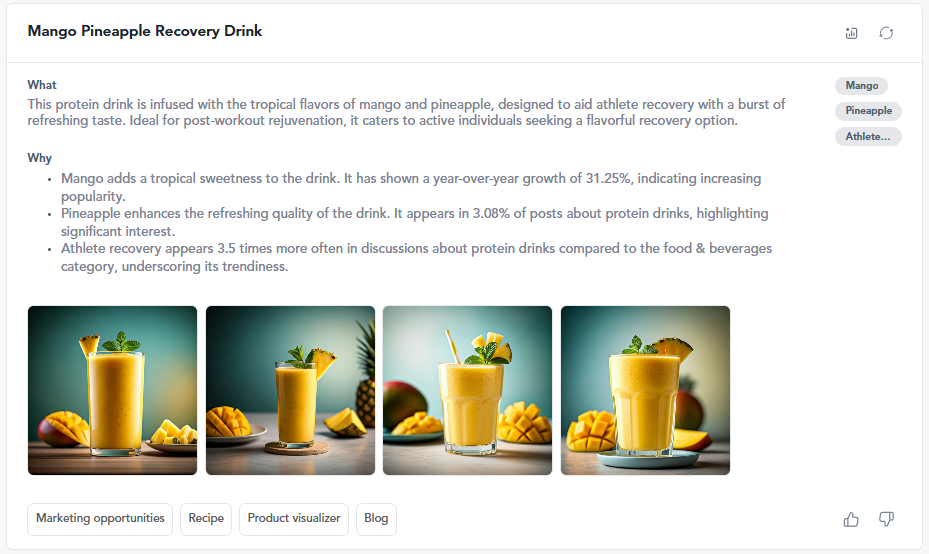
Task: Click the chart insights icon in header
Action: 851,33
